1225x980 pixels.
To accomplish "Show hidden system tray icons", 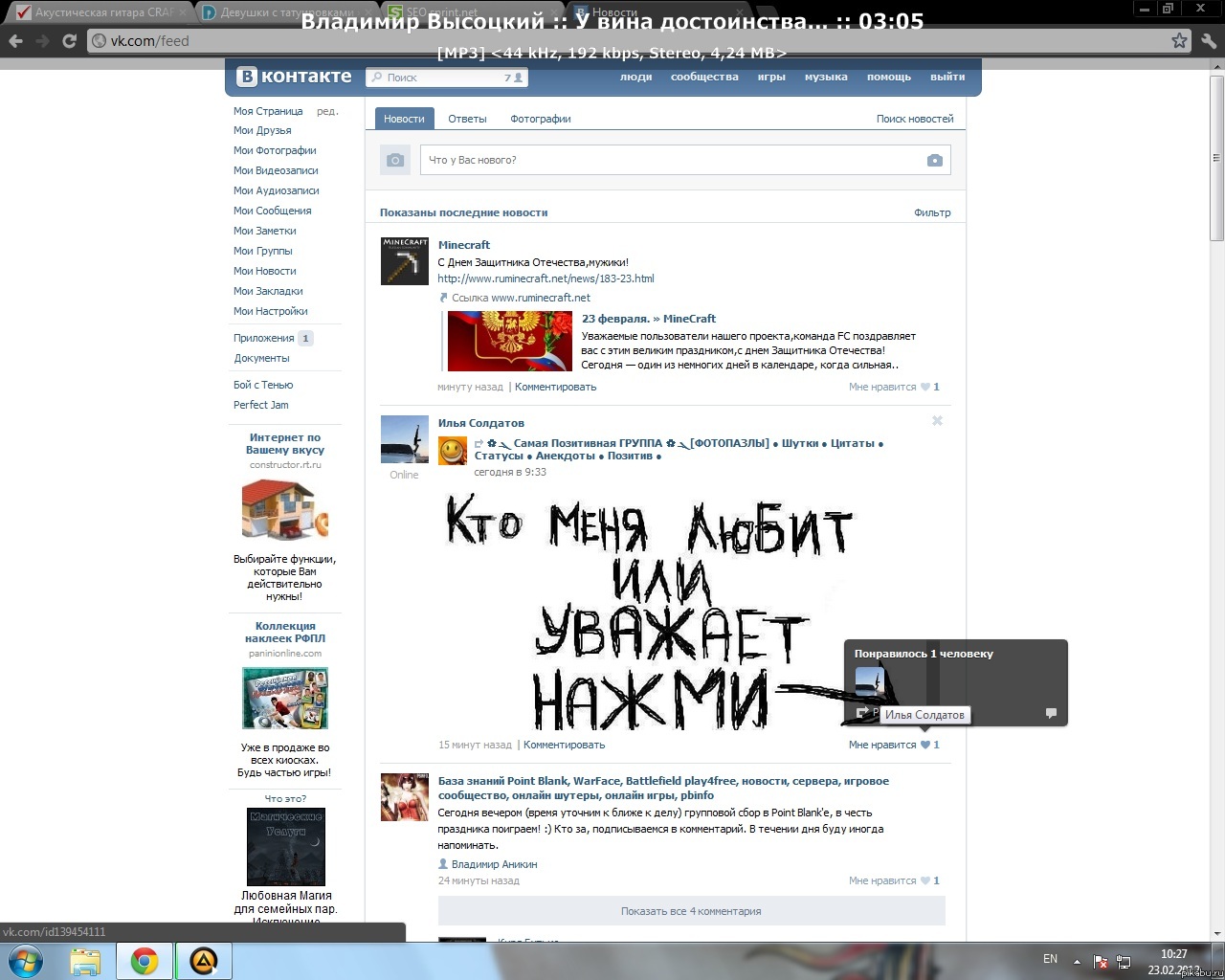I will click(1077, 961).
